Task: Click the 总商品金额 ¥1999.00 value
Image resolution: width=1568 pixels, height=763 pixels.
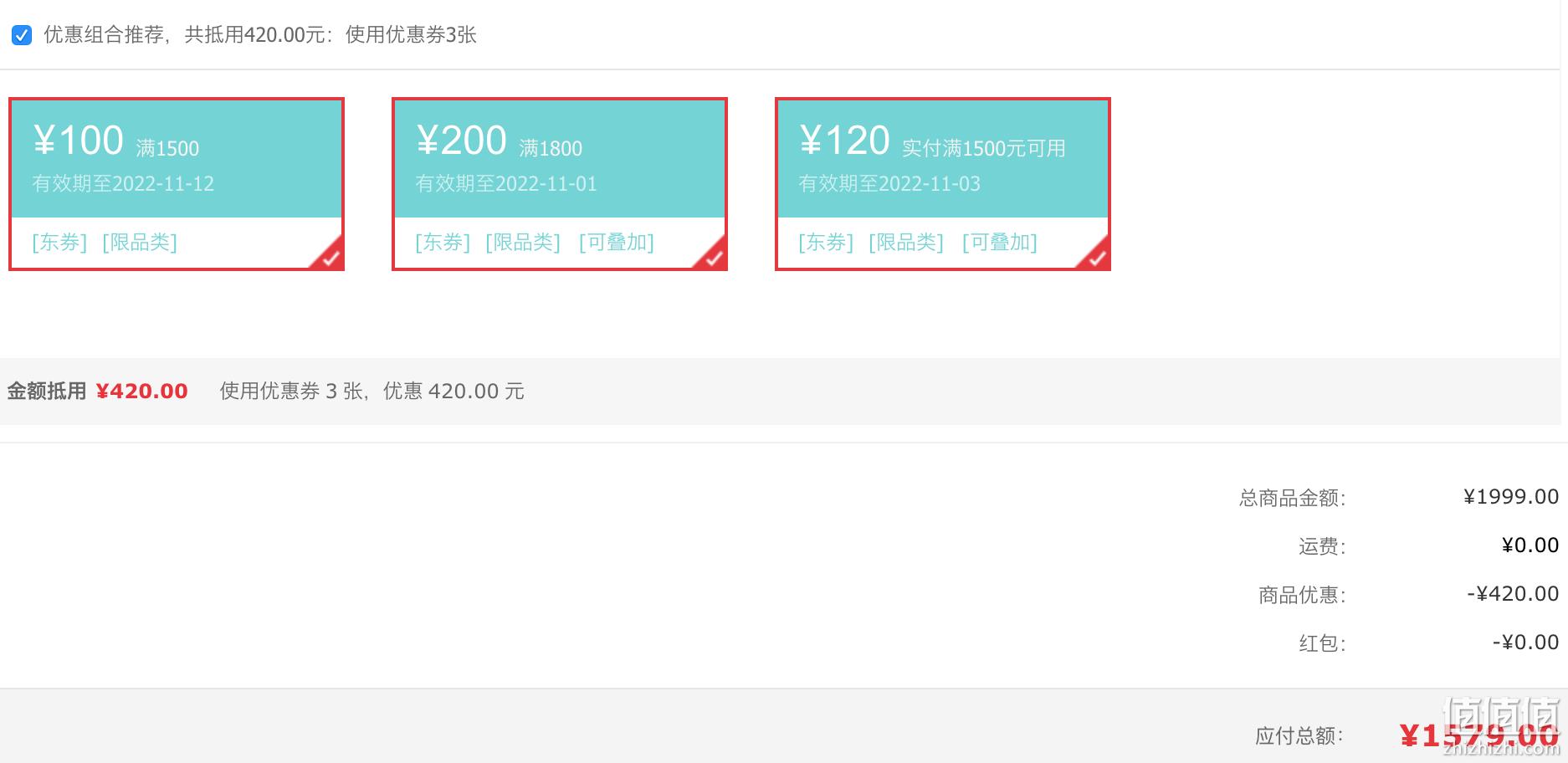Action: pyautogui.click(x=1511, y=497)
